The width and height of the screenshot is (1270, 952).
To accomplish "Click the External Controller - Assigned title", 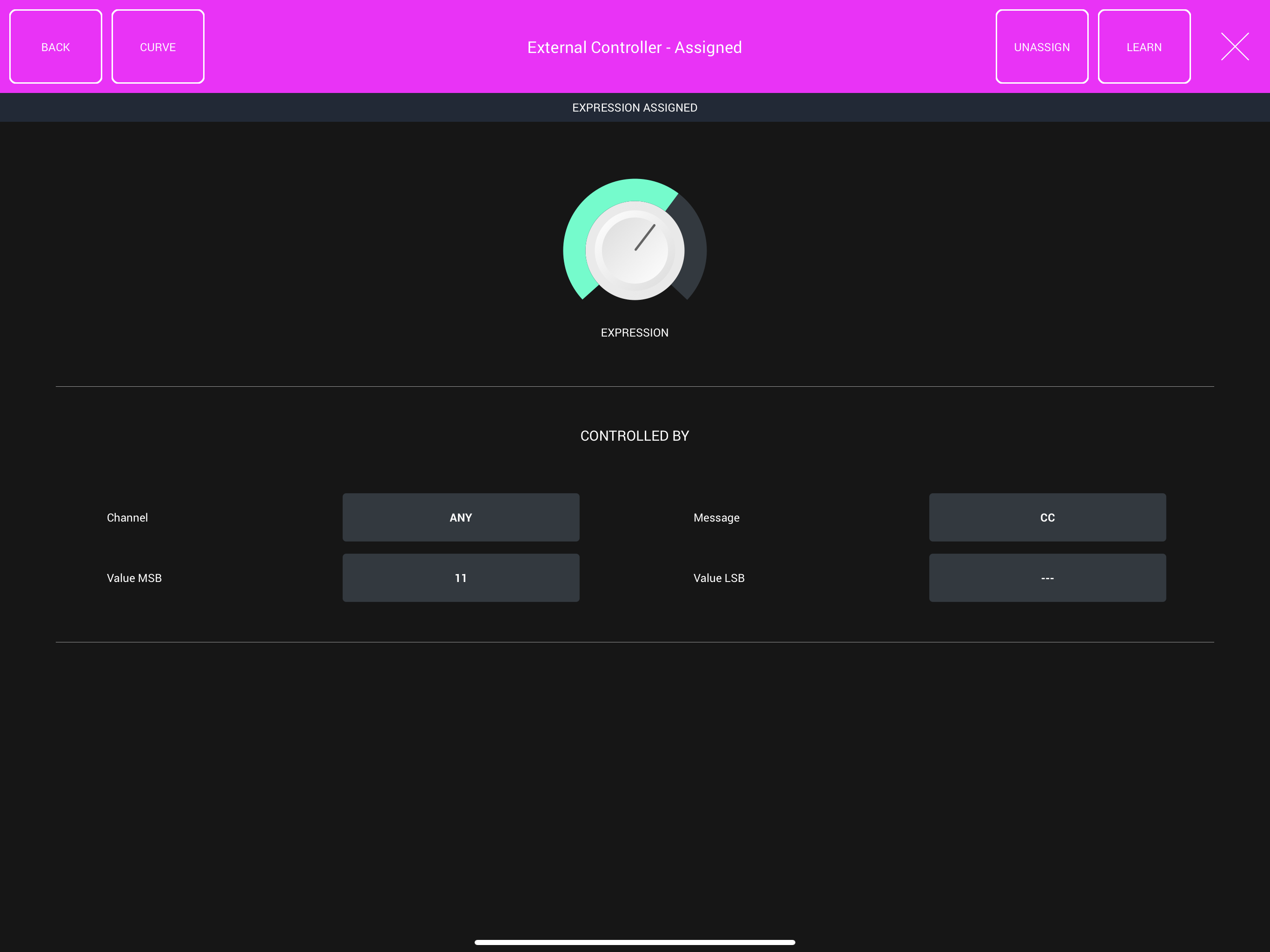I will (635, 47).
